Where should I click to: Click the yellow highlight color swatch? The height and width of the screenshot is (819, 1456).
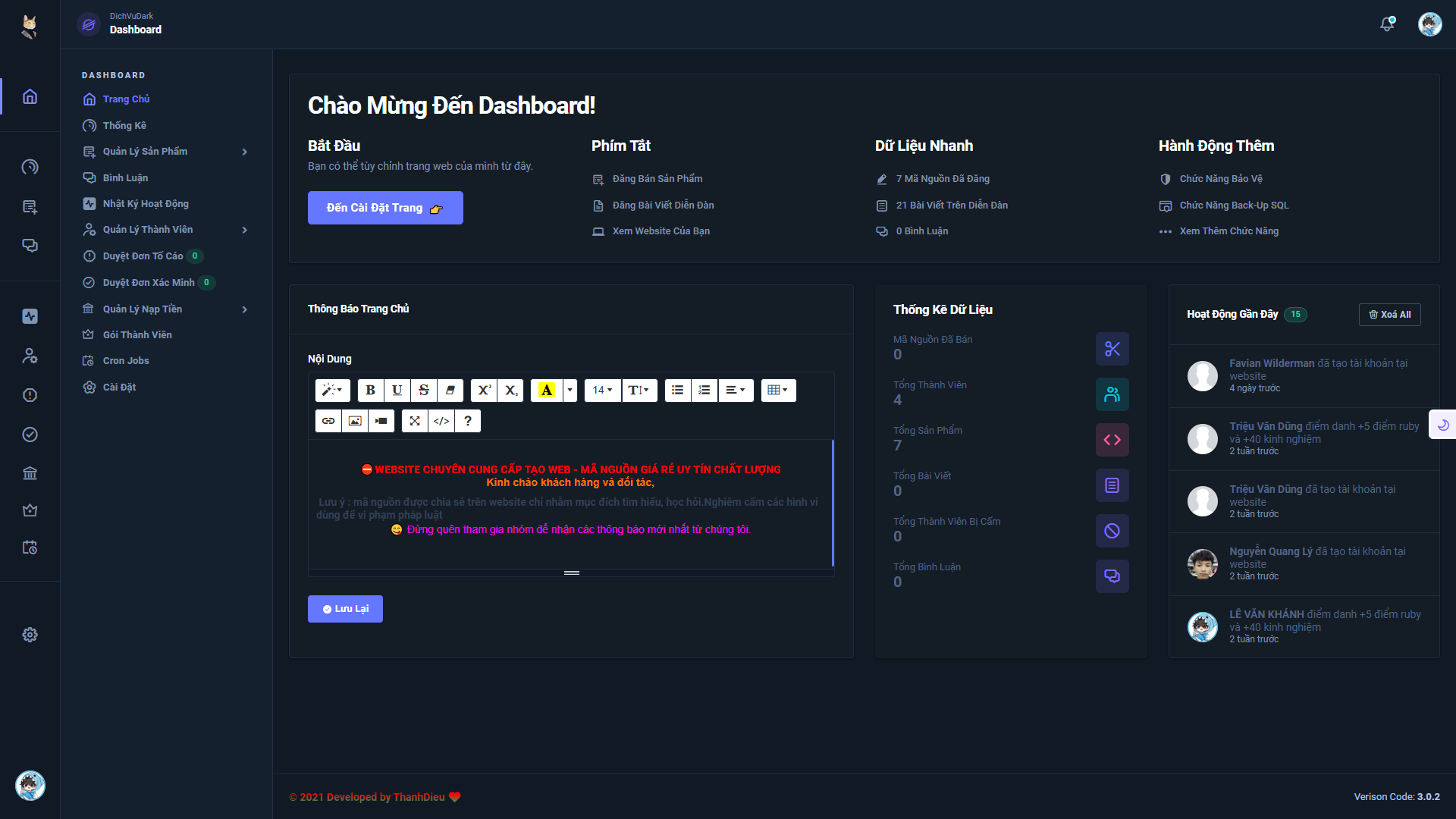click(x=547, y=391)
